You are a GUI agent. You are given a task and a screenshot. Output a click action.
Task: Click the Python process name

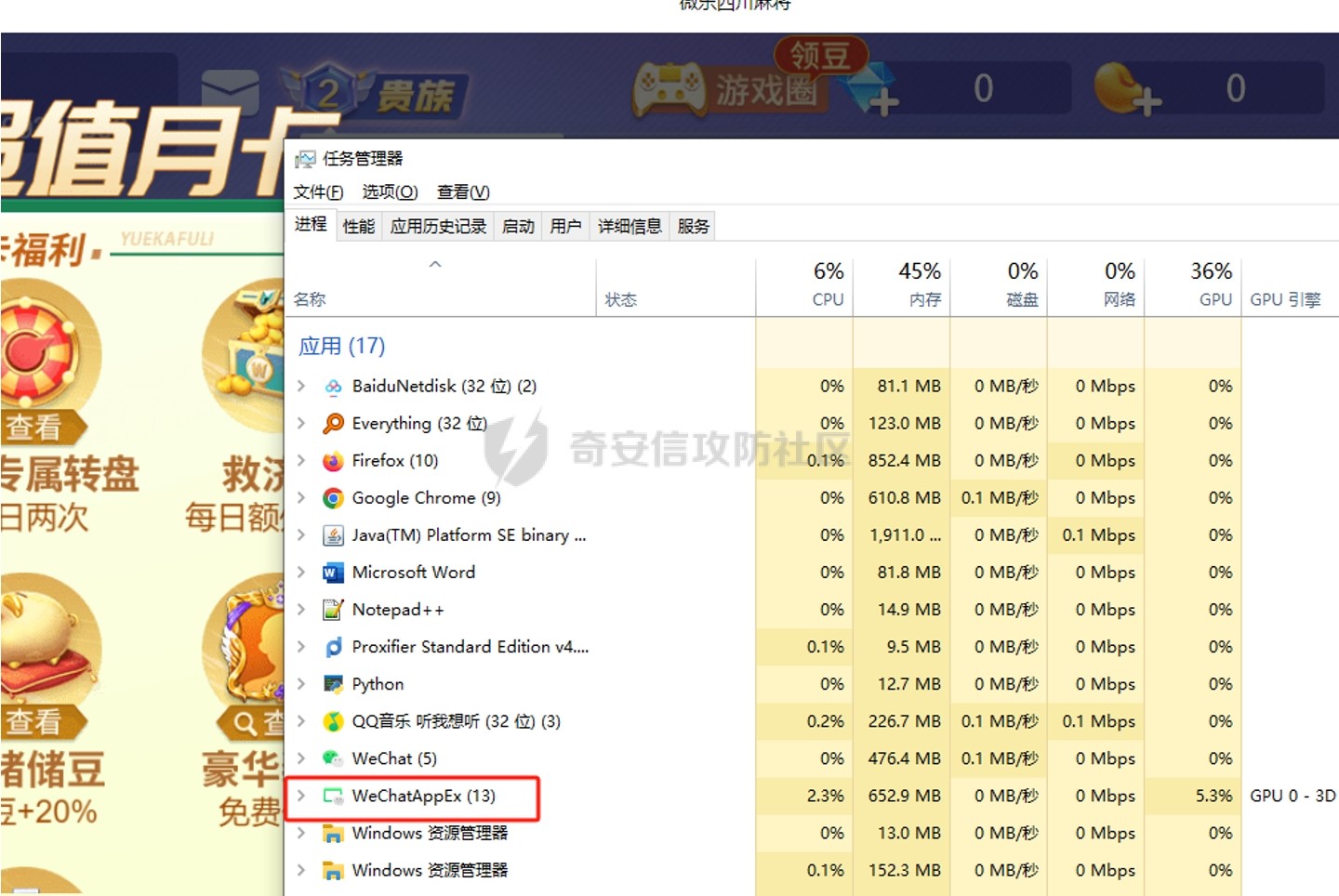point(378,684)
